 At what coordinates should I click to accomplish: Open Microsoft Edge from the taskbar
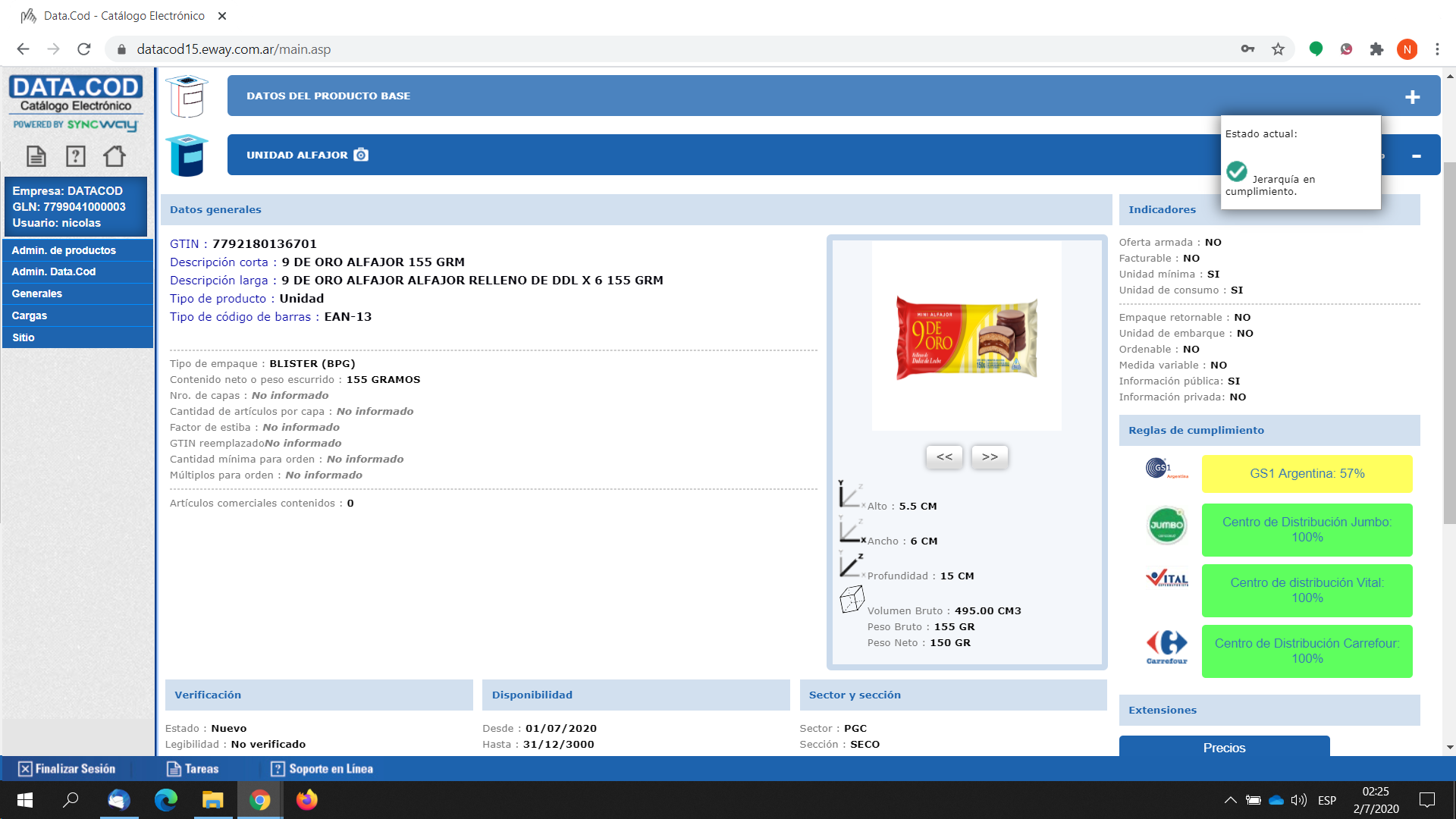tap(166, 800)
